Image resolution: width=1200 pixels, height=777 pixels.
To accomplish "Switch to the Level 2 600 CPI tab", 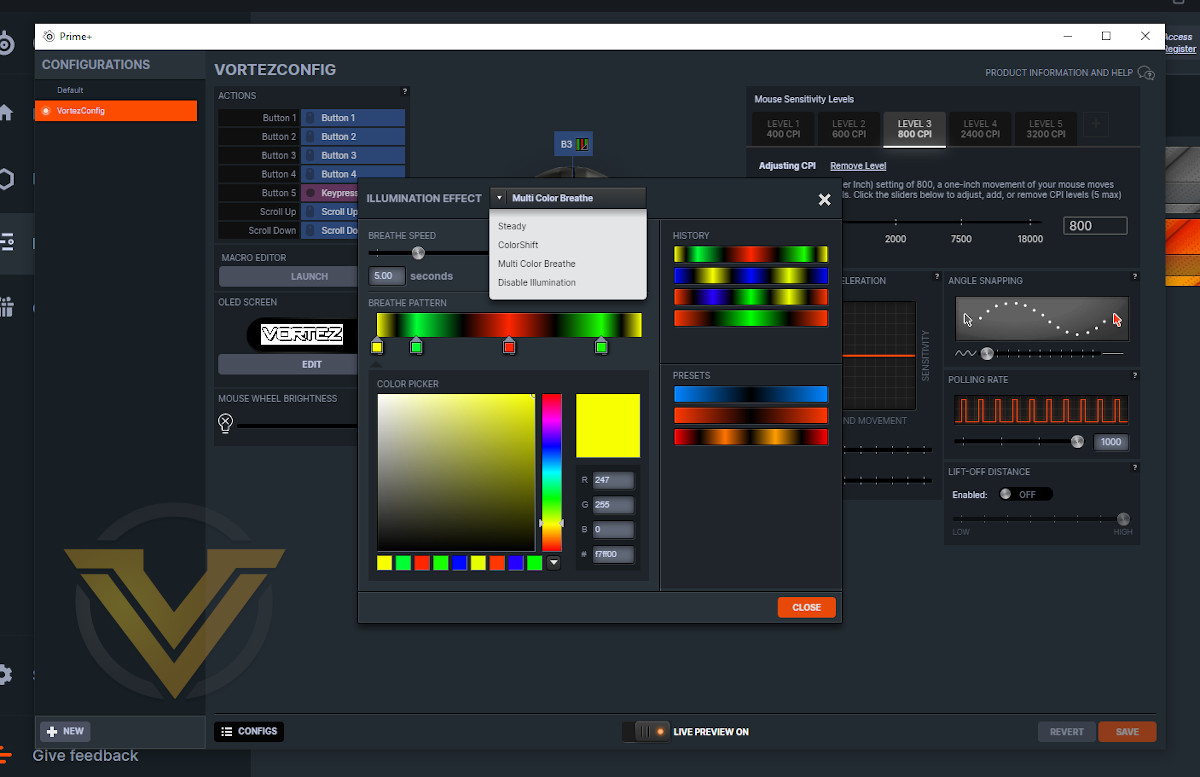I will (x=849, y=129).
